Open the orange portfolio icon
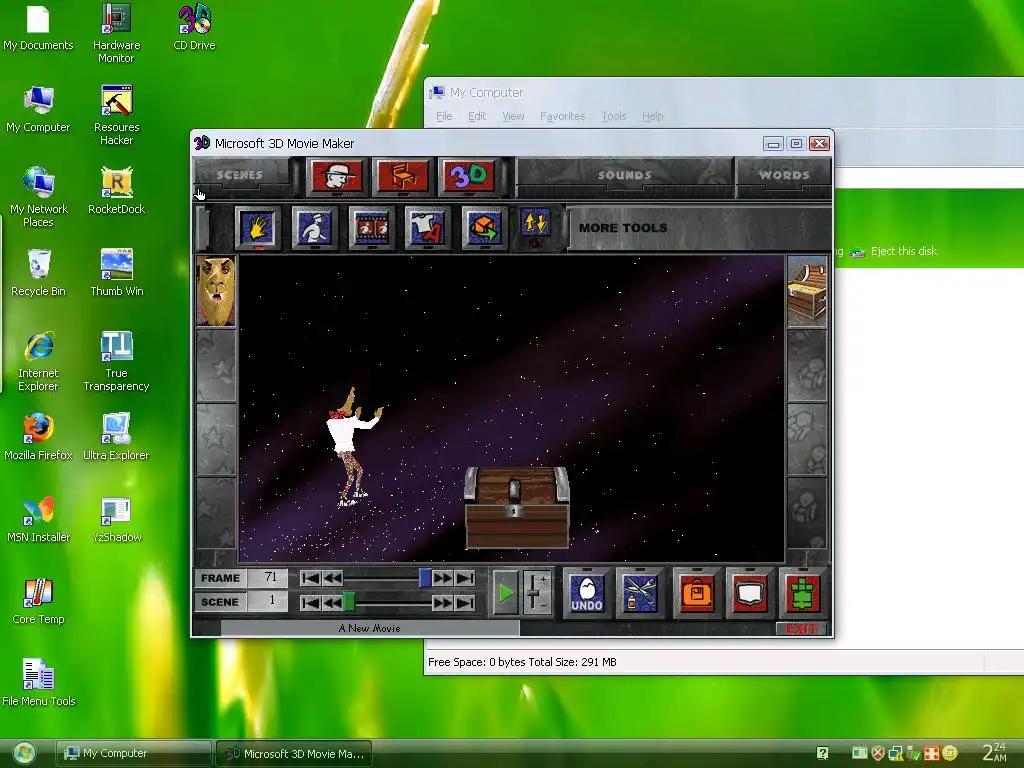Viewport: 1024px width, 768px height. (x=697, y=593)
